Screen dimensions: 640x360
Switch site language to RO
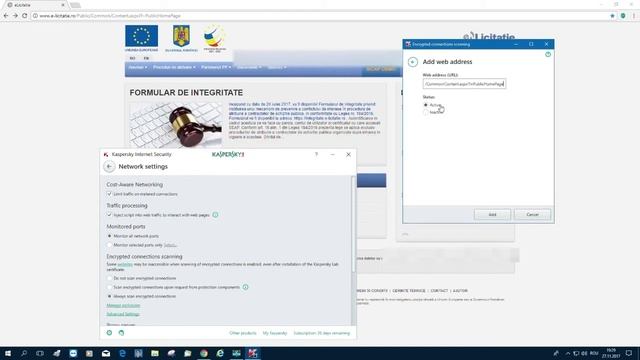[132, 58]
